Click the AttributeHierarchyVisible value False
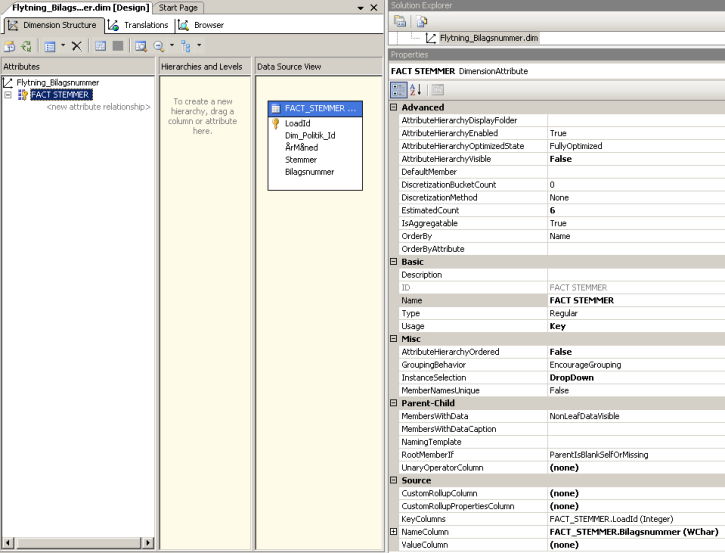This screenshot has width=725, height=553. (560, 159)
